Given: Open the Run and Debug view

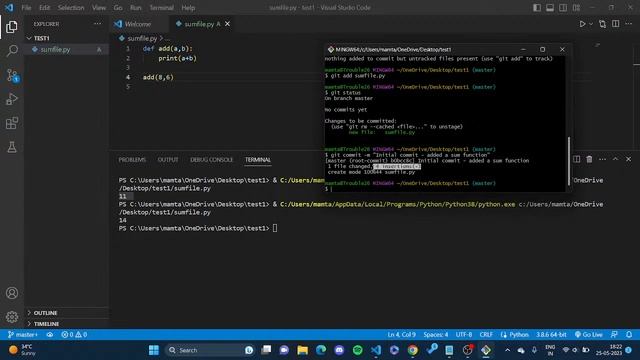Looking at the screenshot, I should (x=12, y=99).
